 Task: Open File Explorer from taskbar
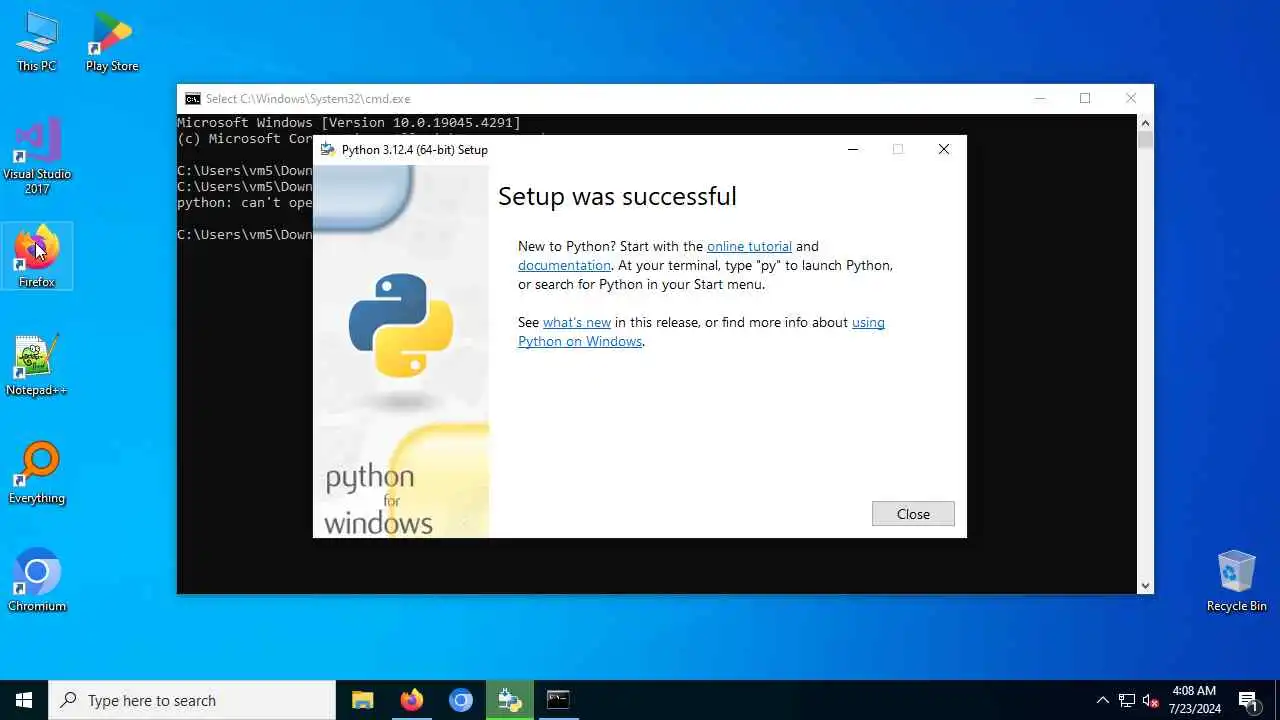click(363, 700)
